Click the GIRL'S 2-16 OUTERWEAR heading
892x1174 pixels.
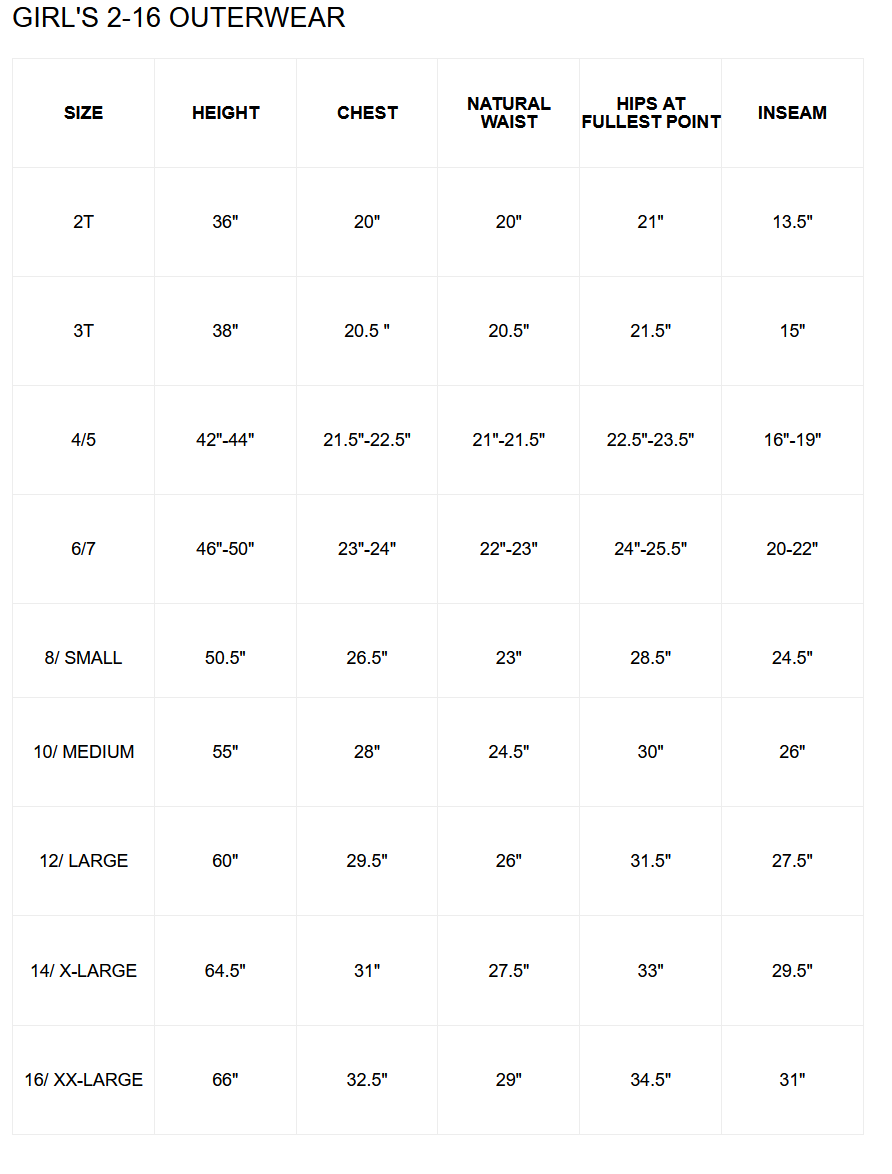[179, 17]
